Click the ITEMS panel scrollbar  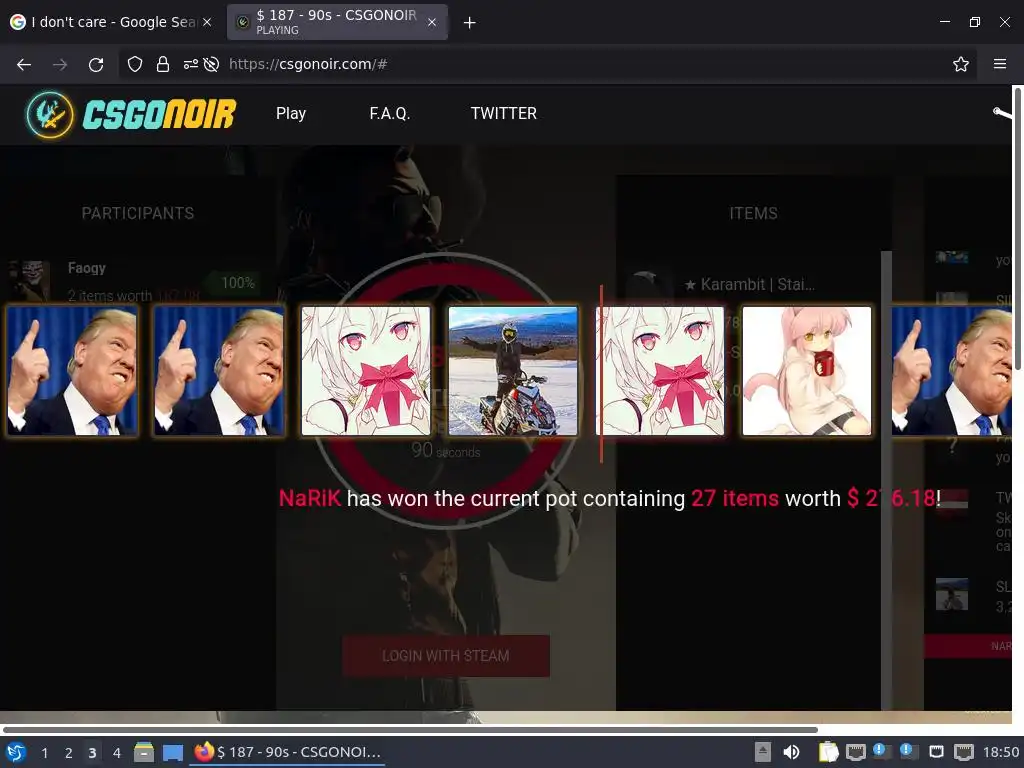tap(886, 480)
